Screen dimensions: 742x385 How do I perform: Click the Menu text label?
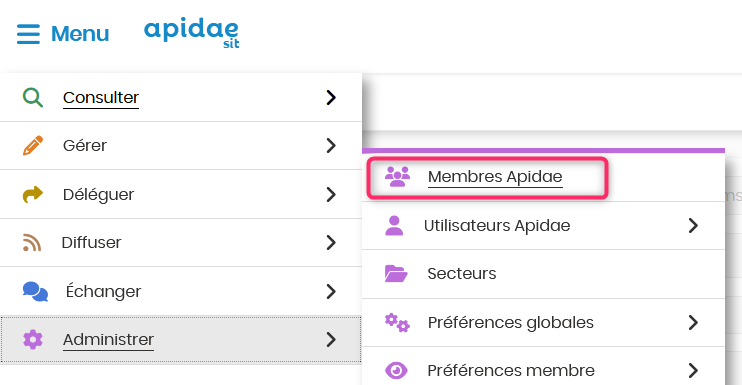point(80,34)
